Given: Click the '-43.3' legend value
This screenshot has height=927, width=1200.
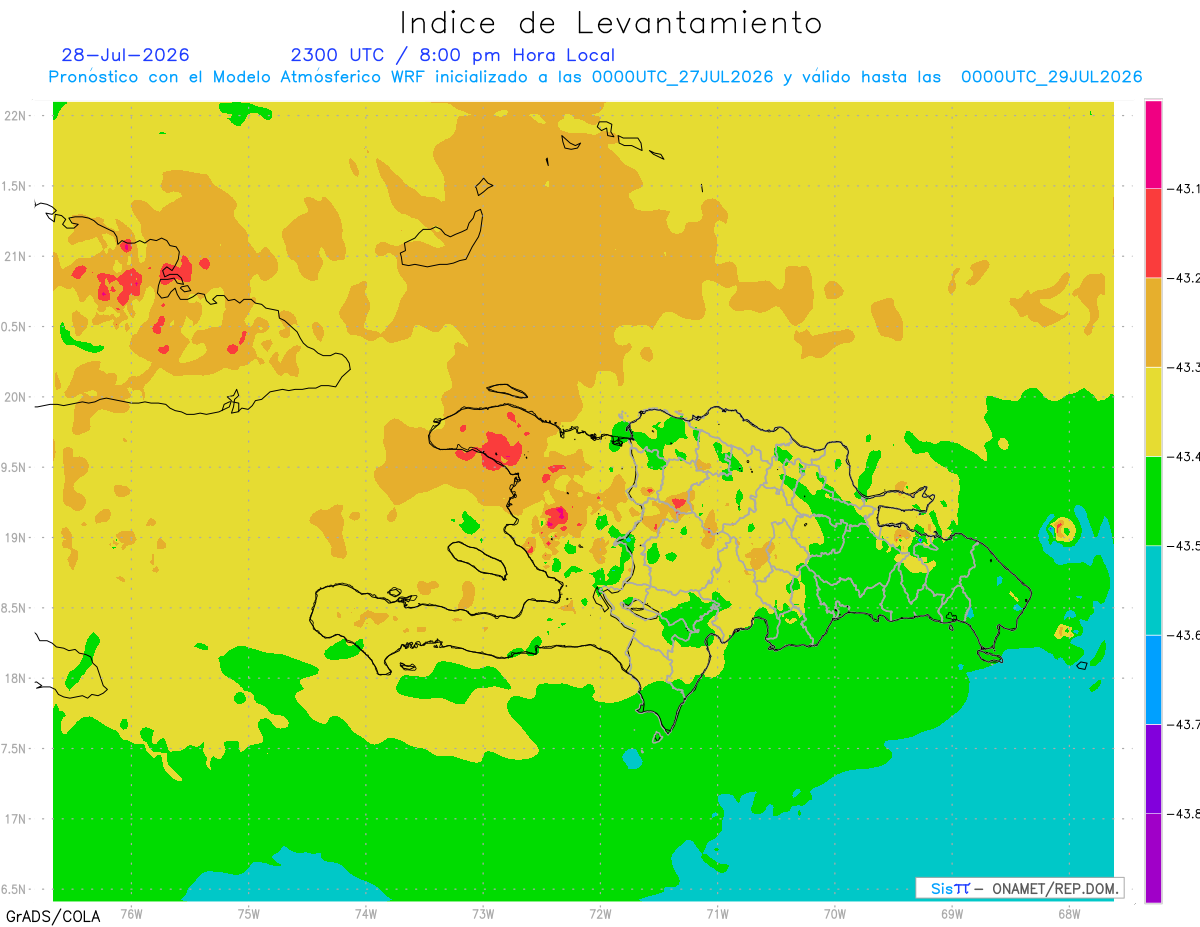Looking at the screenshot, I should point(1184,367).
